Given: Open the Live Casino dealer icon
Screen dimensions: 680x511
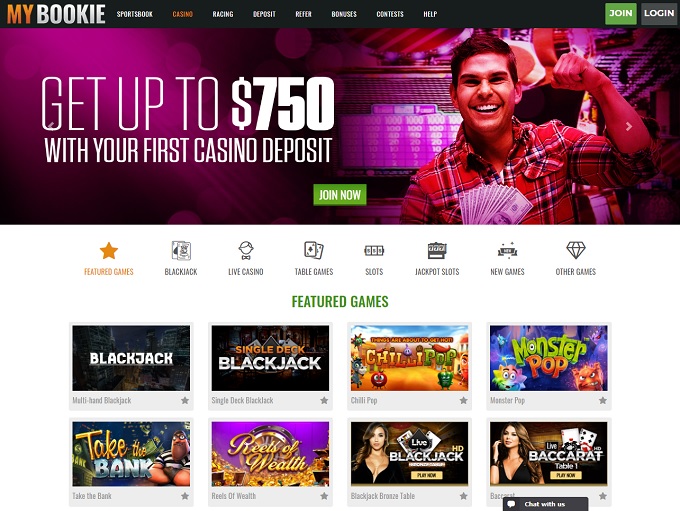Looking at the screenshot, I should tap(246, 251).
